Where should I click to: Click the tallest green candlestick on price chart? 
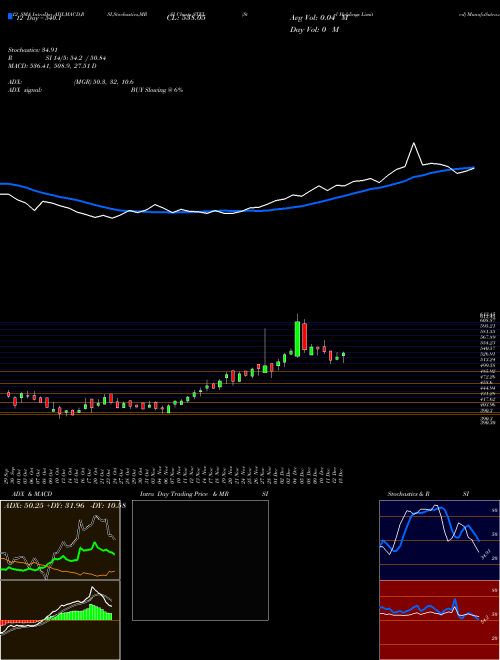tap(298, 339)
